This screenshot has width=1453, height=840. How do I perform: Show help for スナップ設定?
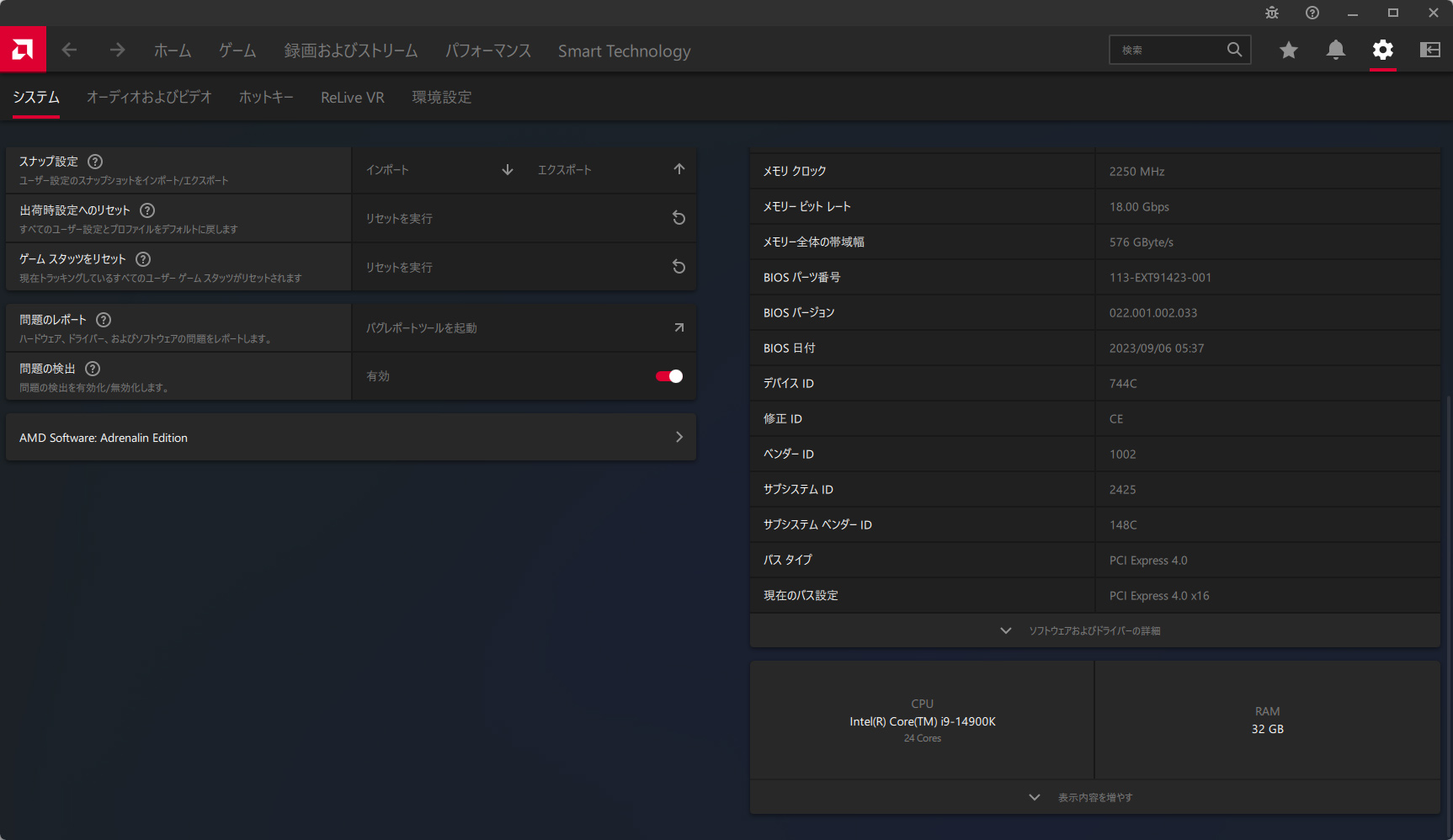click(95, 162)
